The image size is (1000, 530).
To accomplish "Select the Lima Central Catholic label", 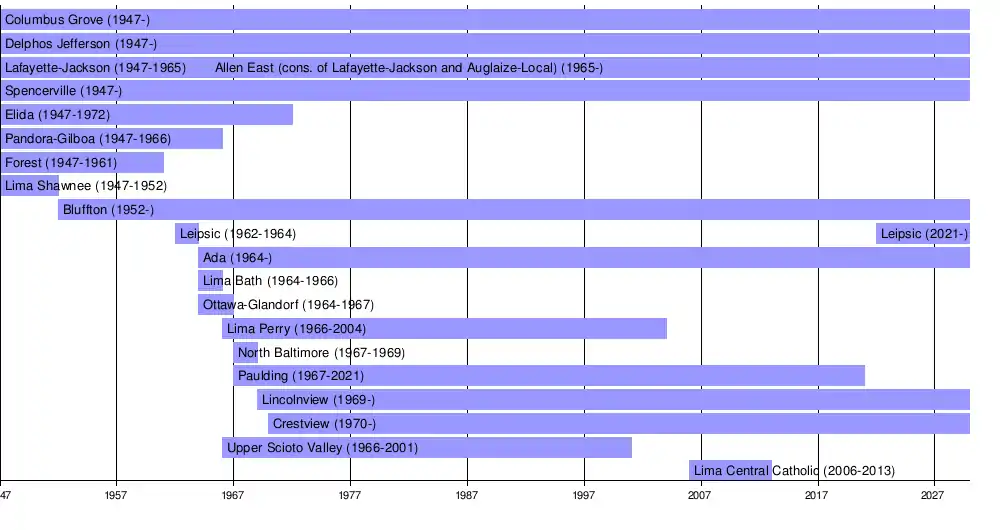I will click(793, 471).
